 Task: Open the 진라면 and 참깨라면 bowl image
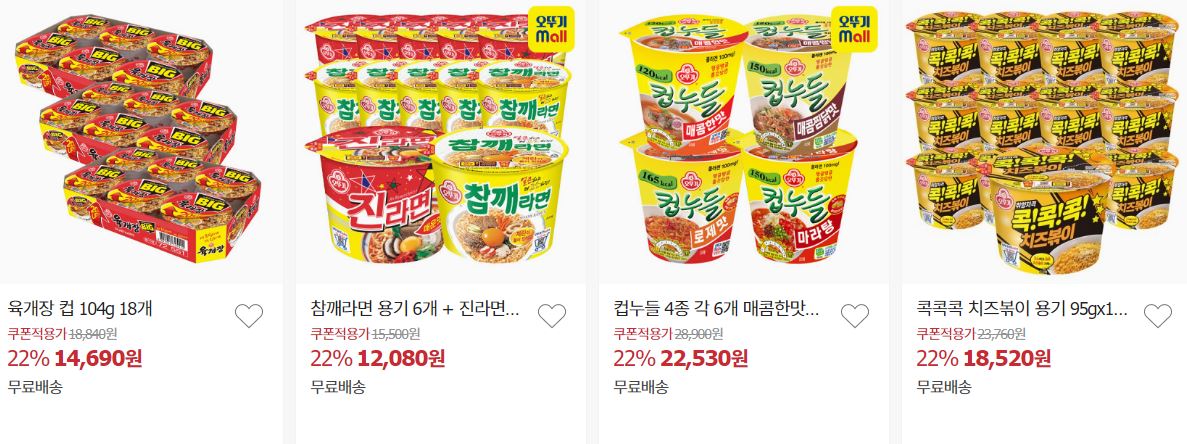[441, 141]
